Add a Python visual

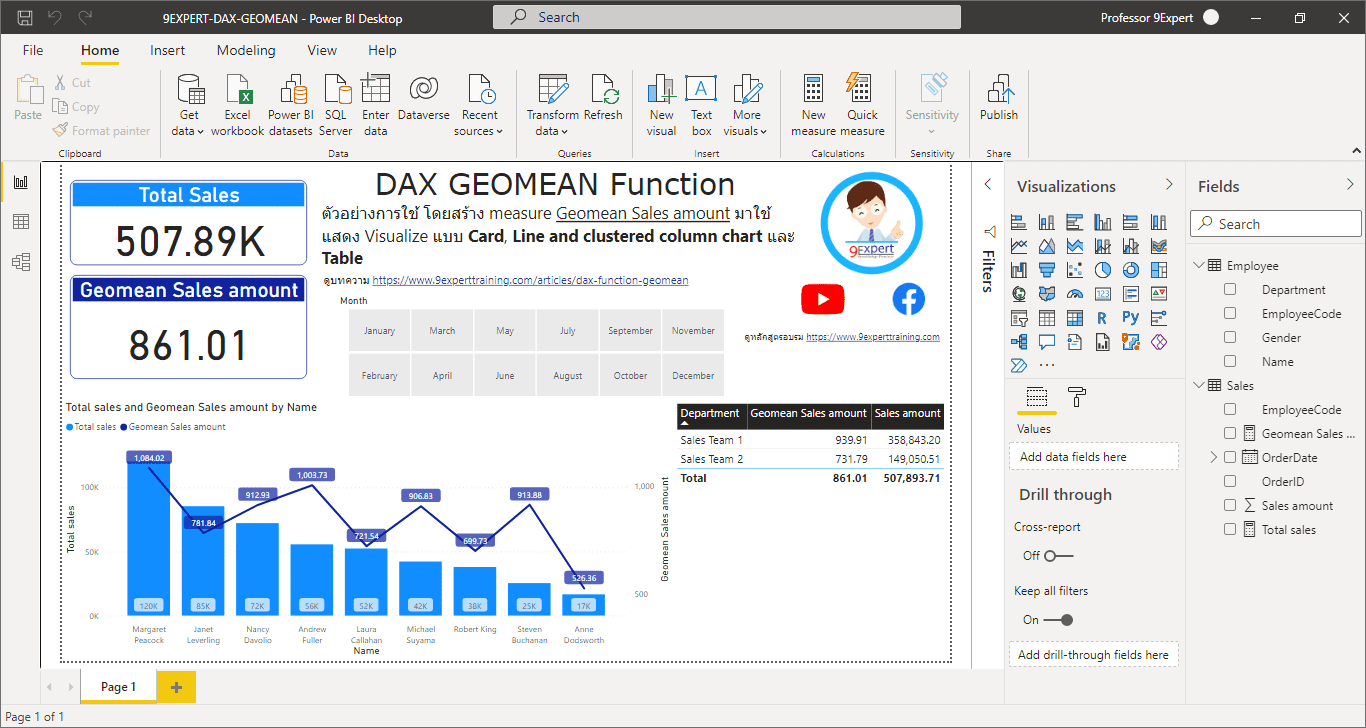(1130, 318)
